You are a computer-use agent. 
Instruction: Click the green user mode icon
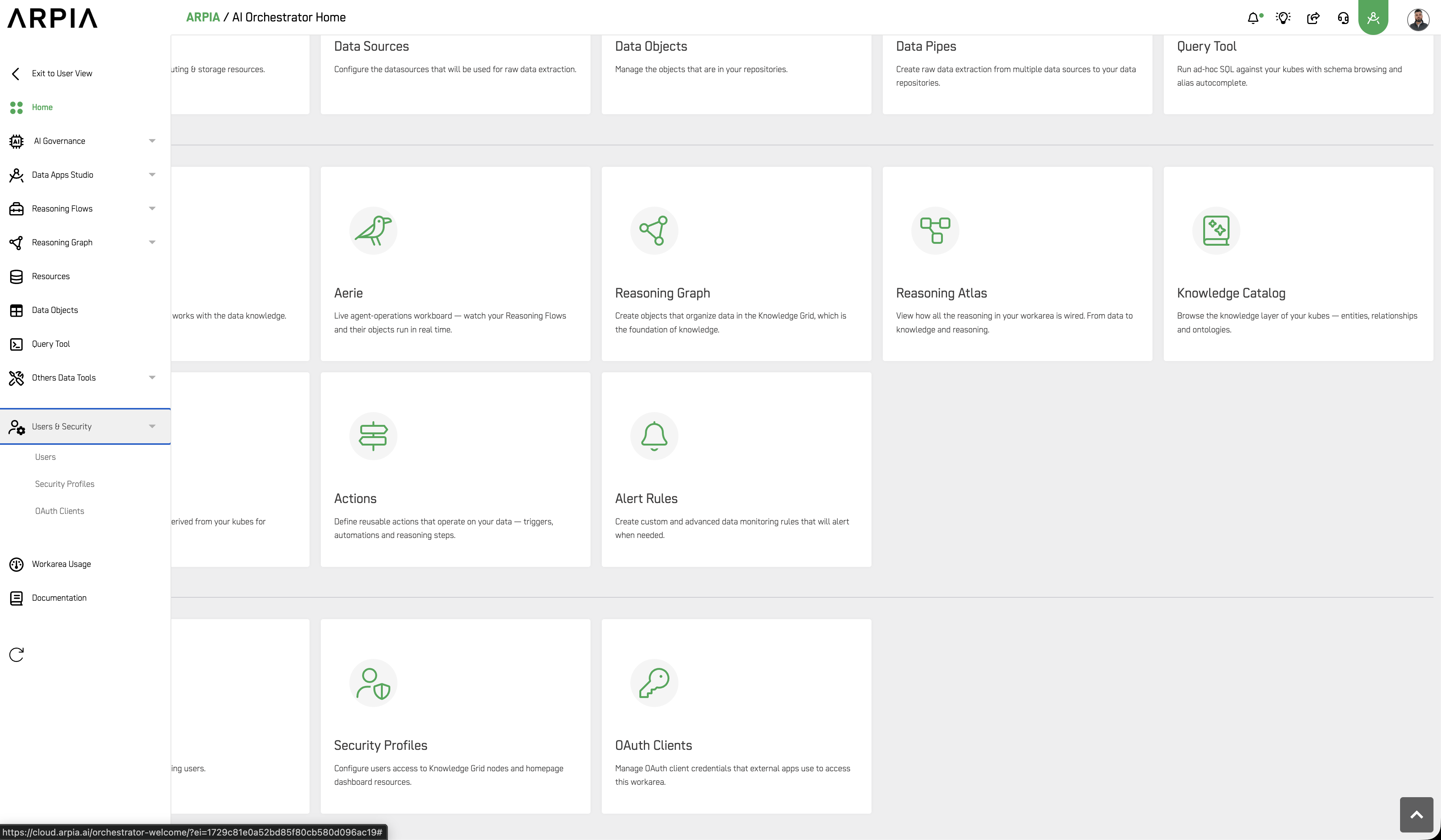pyautogui.click(x=1373, y=18)
